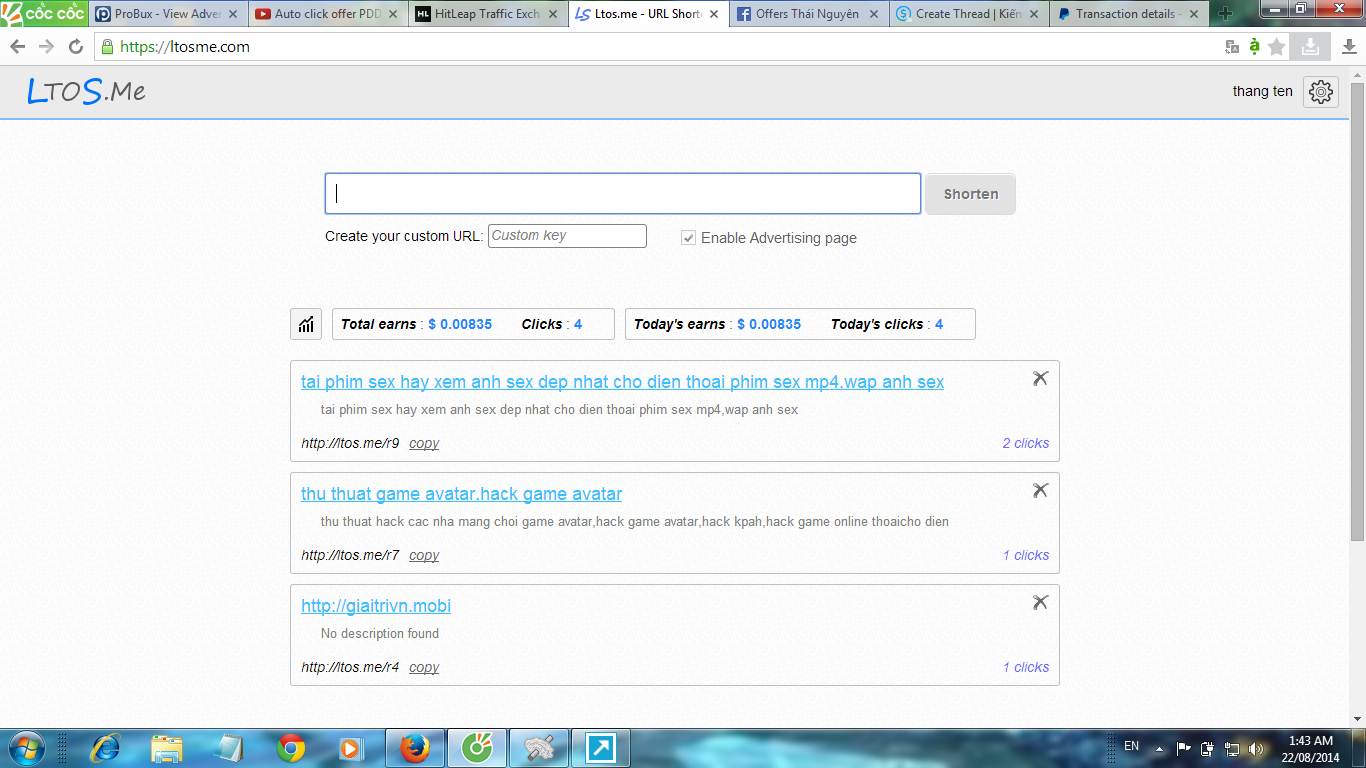Delete the 'tai phim sex hay' link entry

(x=1040, y=378)
